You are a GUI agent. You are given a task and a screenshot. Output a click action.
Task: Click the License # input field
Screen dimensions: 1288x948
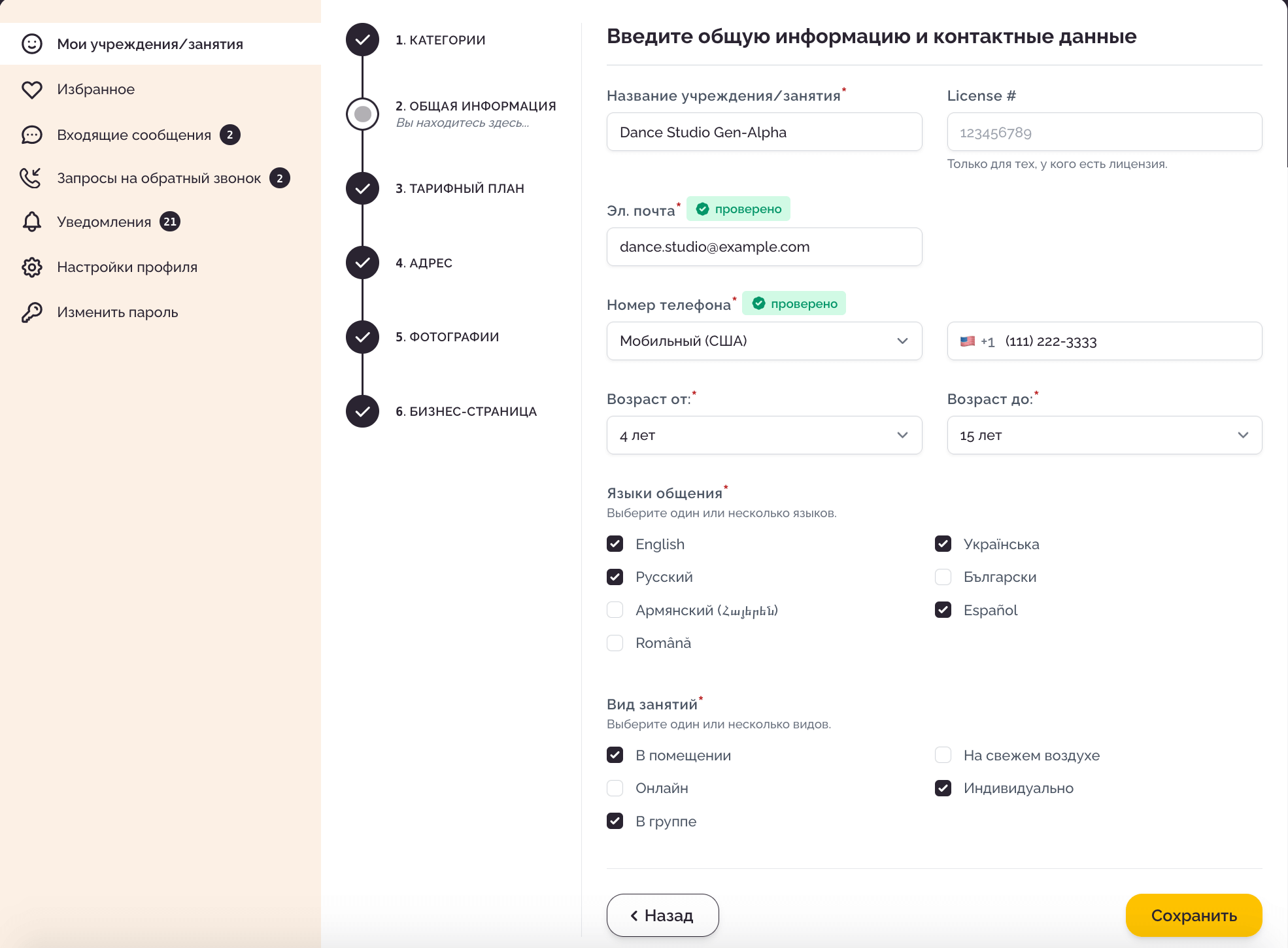pos(1104,132)
